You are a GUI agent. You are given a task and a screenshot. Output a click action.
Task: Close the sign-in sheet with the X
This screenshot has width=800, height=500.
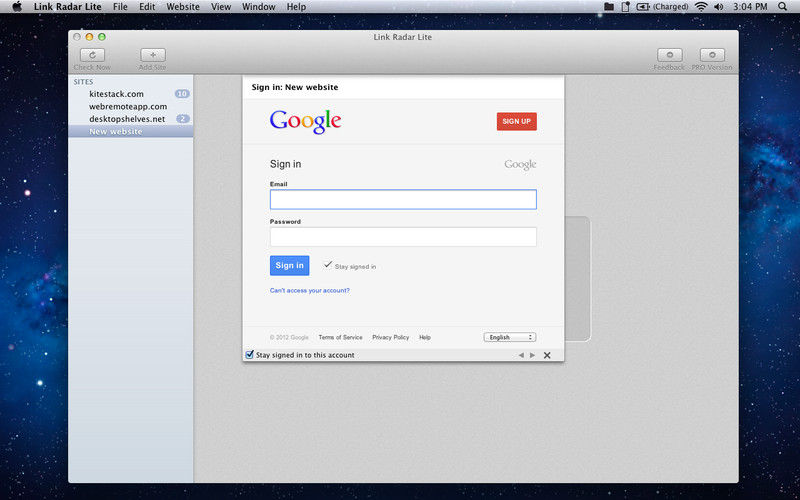547,355
